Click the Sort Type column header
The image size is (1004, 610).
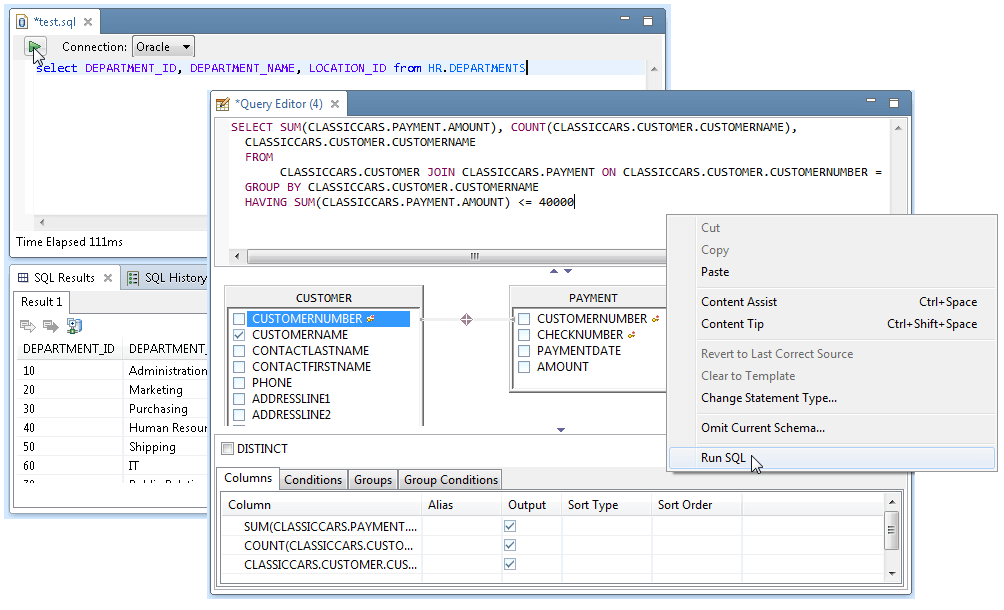pyautogui.click(x=606, y=505)
